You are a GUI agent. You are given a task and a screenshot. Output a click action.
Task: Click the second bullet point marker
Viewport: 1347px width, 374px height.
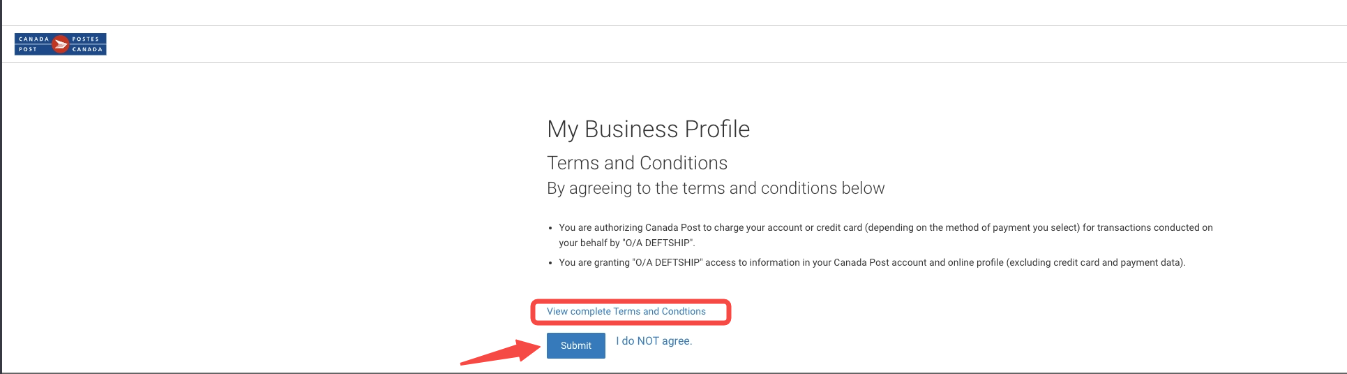(x=551, y=262)
